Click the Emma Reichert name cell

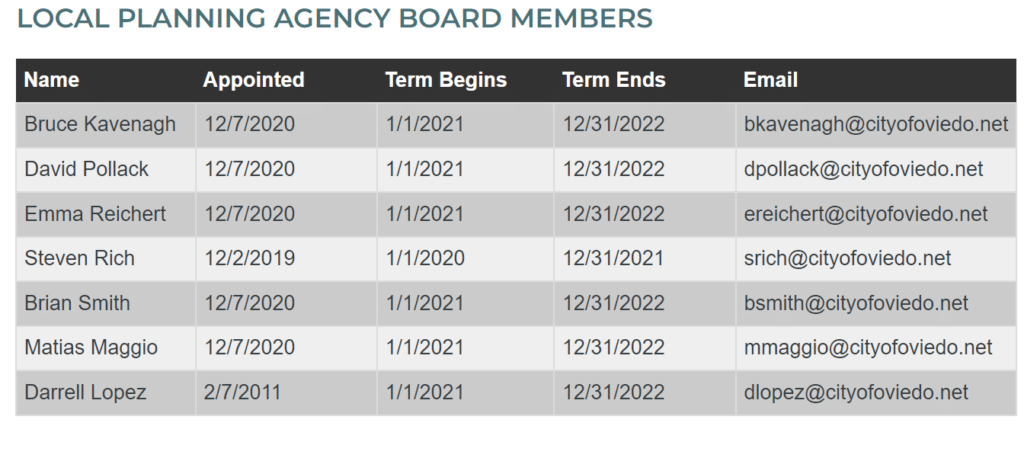pyautogui.click(x=95, y=214)
